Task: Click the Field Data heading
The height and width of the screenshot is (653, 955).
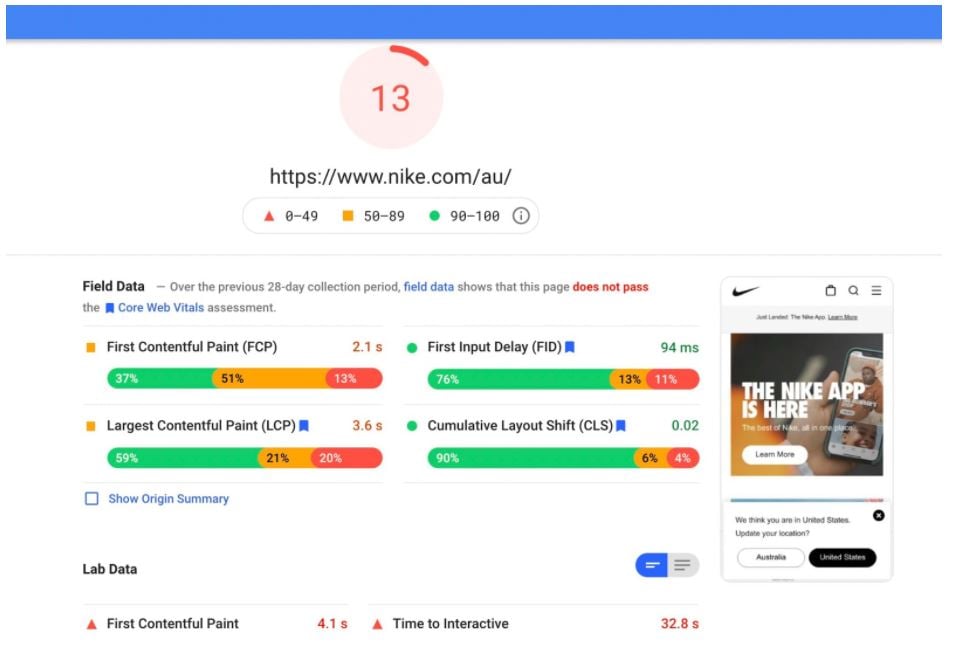Action: coord(114,286)
